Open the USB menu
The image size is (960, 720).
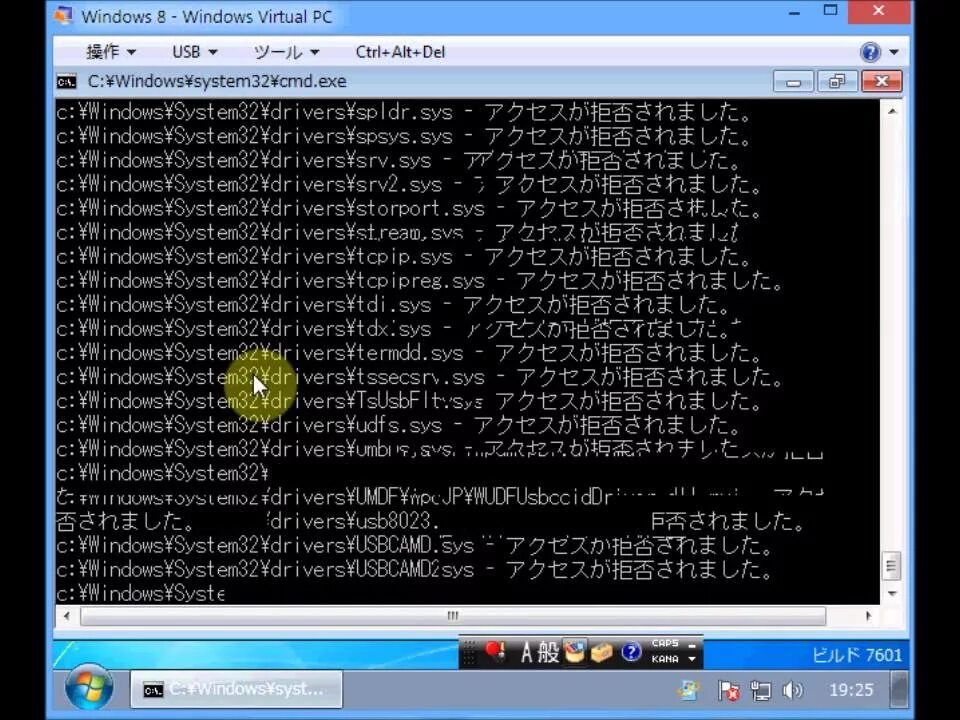(195, 52)
